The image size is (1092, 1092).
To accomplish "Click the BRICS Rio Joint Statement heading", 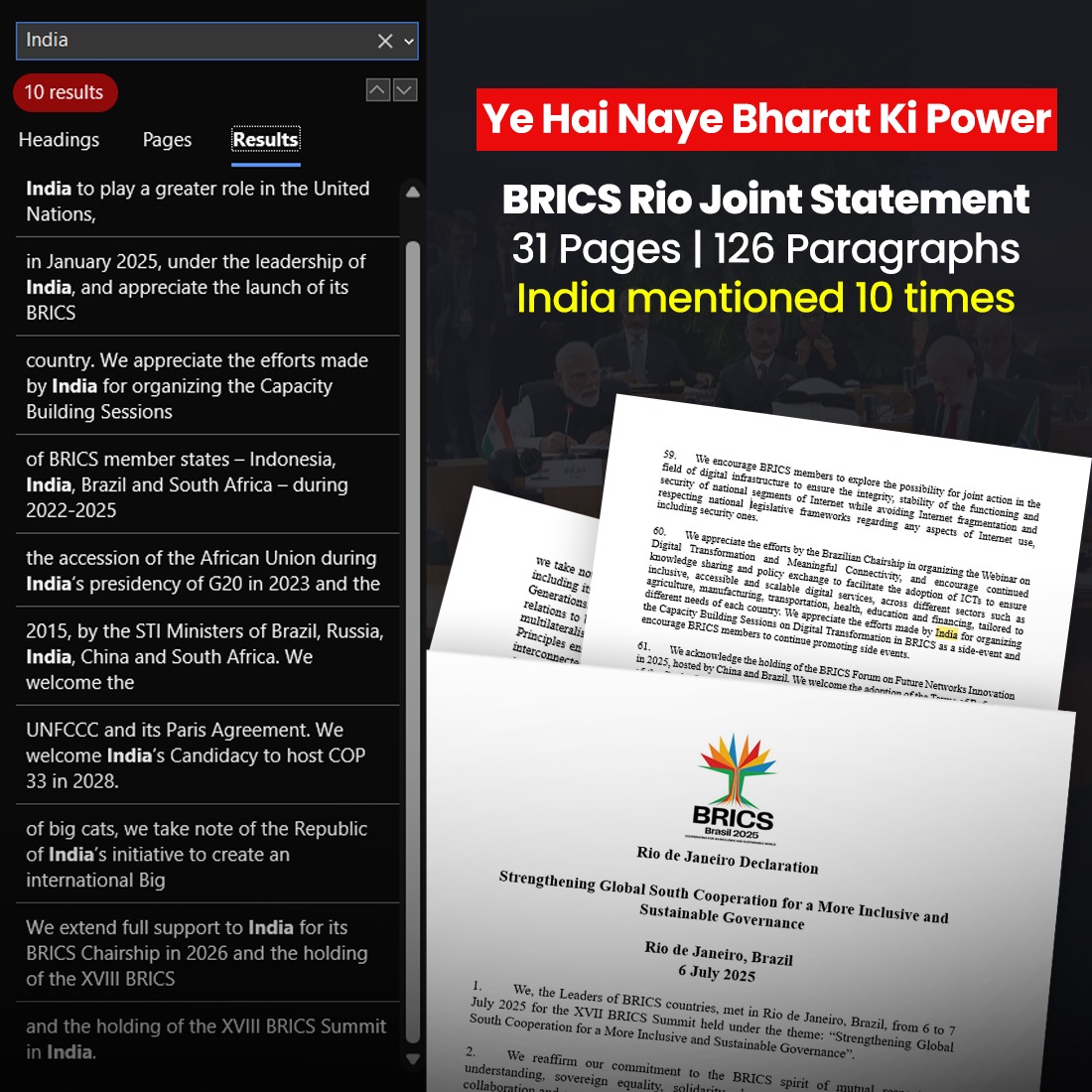I will point(766,200).
